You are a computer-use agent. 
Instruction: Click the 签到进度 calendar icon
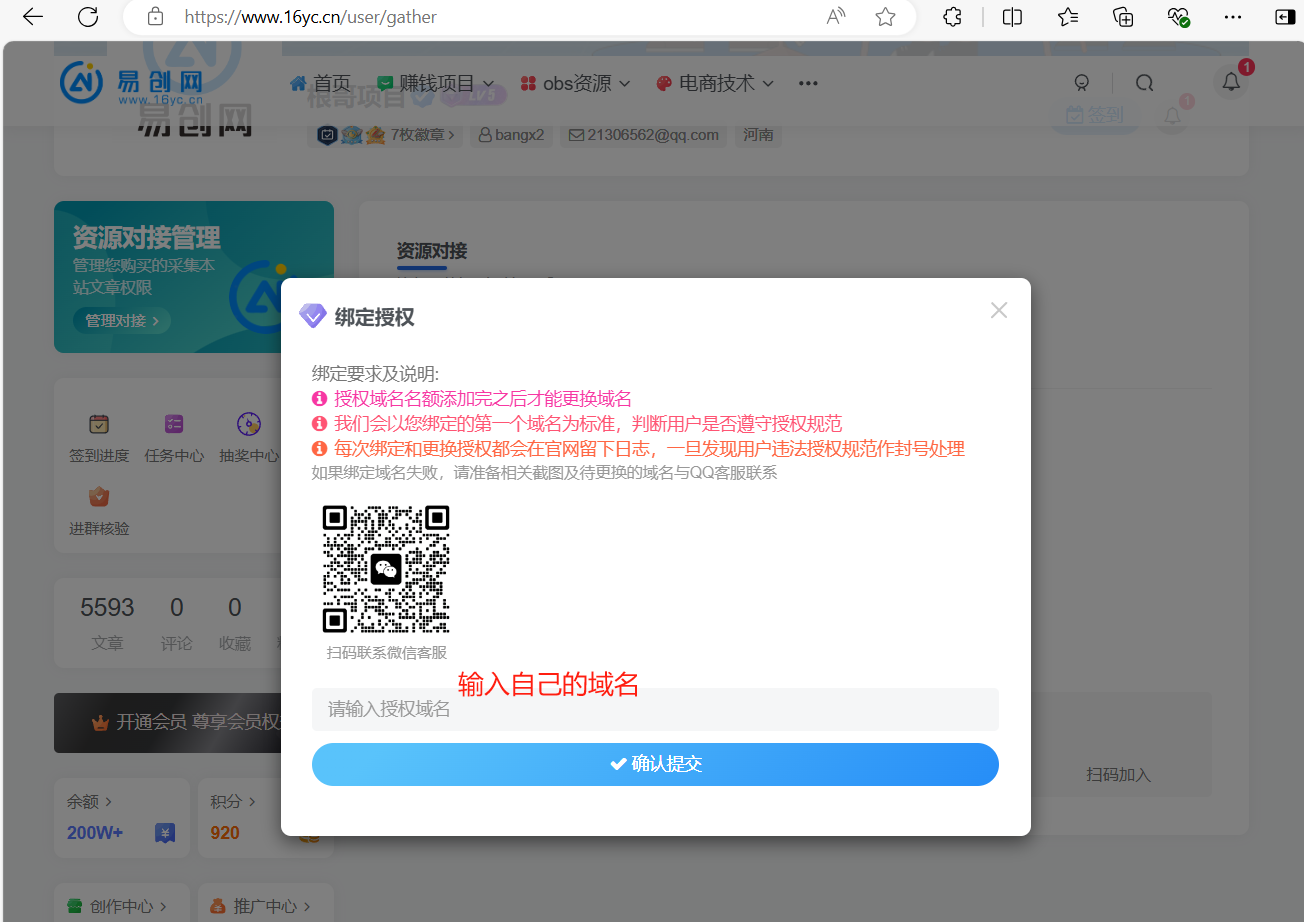99,425
